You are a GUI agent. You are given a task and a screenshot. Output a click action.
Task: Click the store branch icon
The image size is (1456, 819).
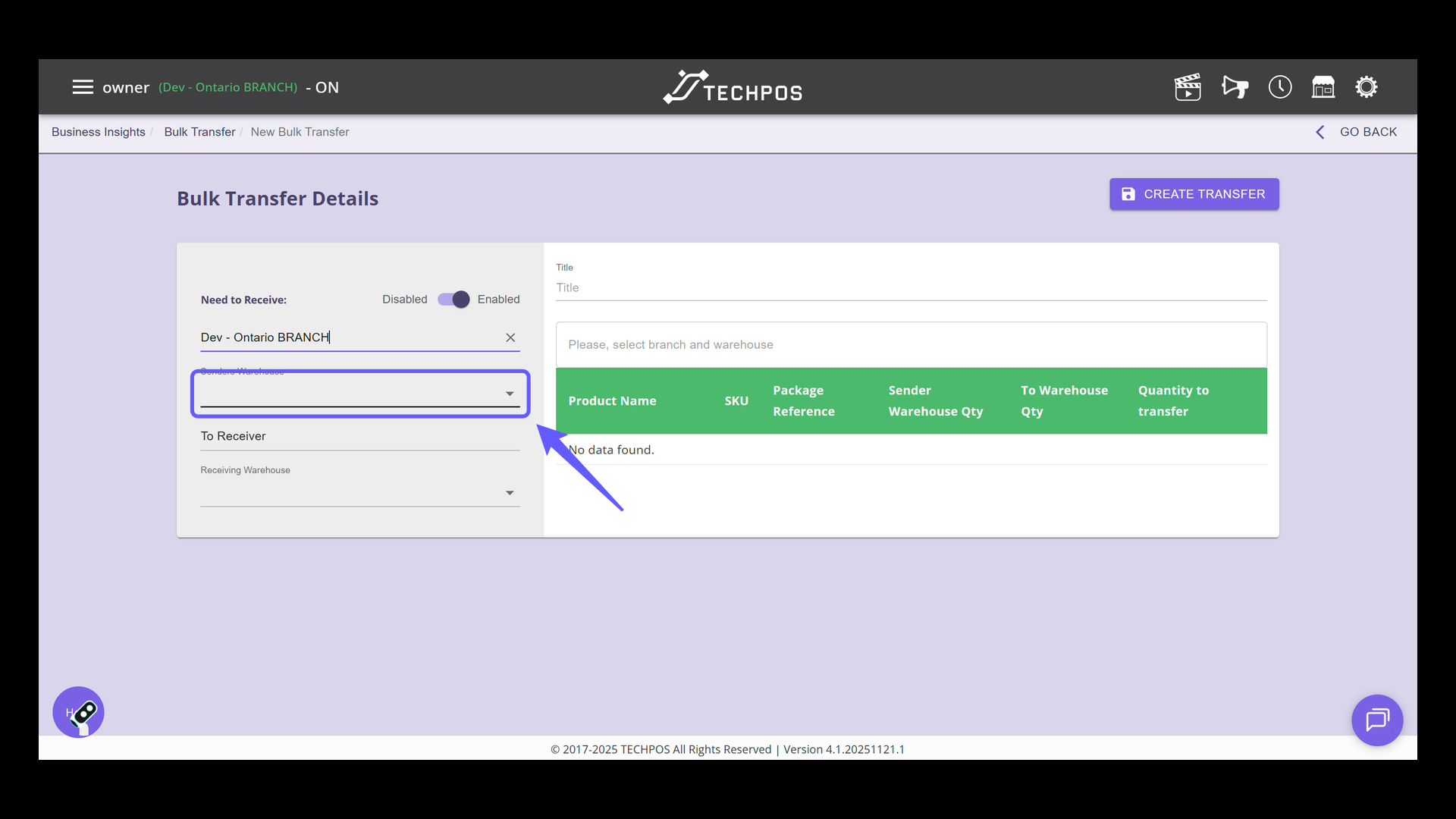(1323, 87)
